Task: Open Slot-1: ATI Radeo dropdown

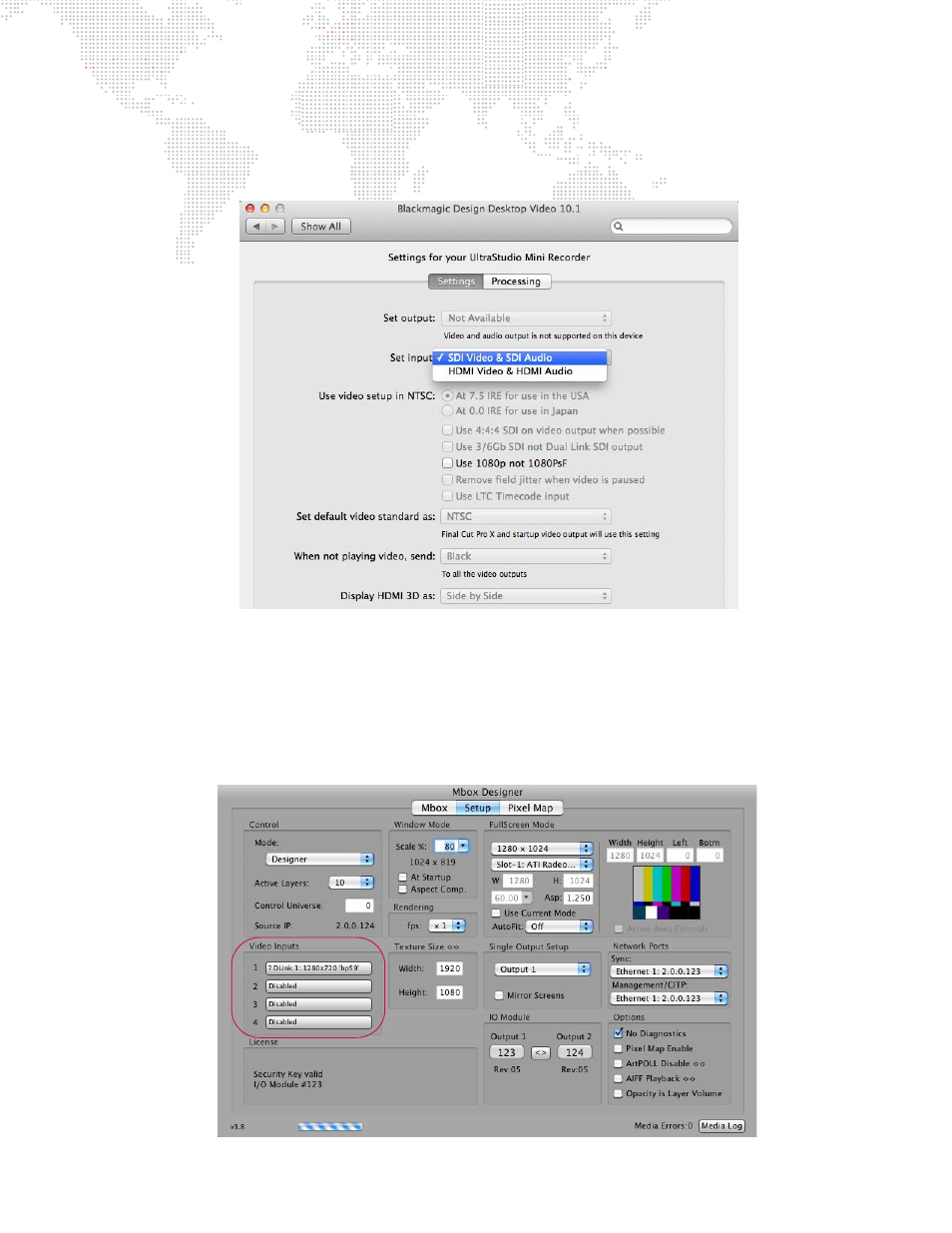Action: (542, 865)
